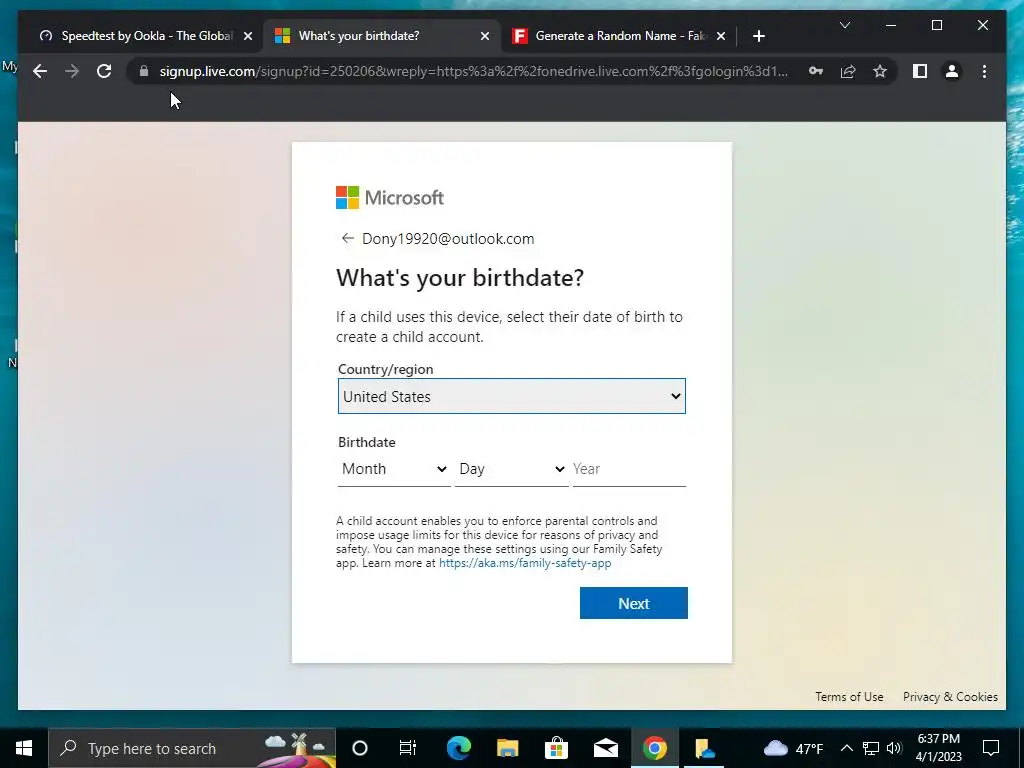1024x768 pixels.
Task: Click taskbar search box
Action: (192, 748)
